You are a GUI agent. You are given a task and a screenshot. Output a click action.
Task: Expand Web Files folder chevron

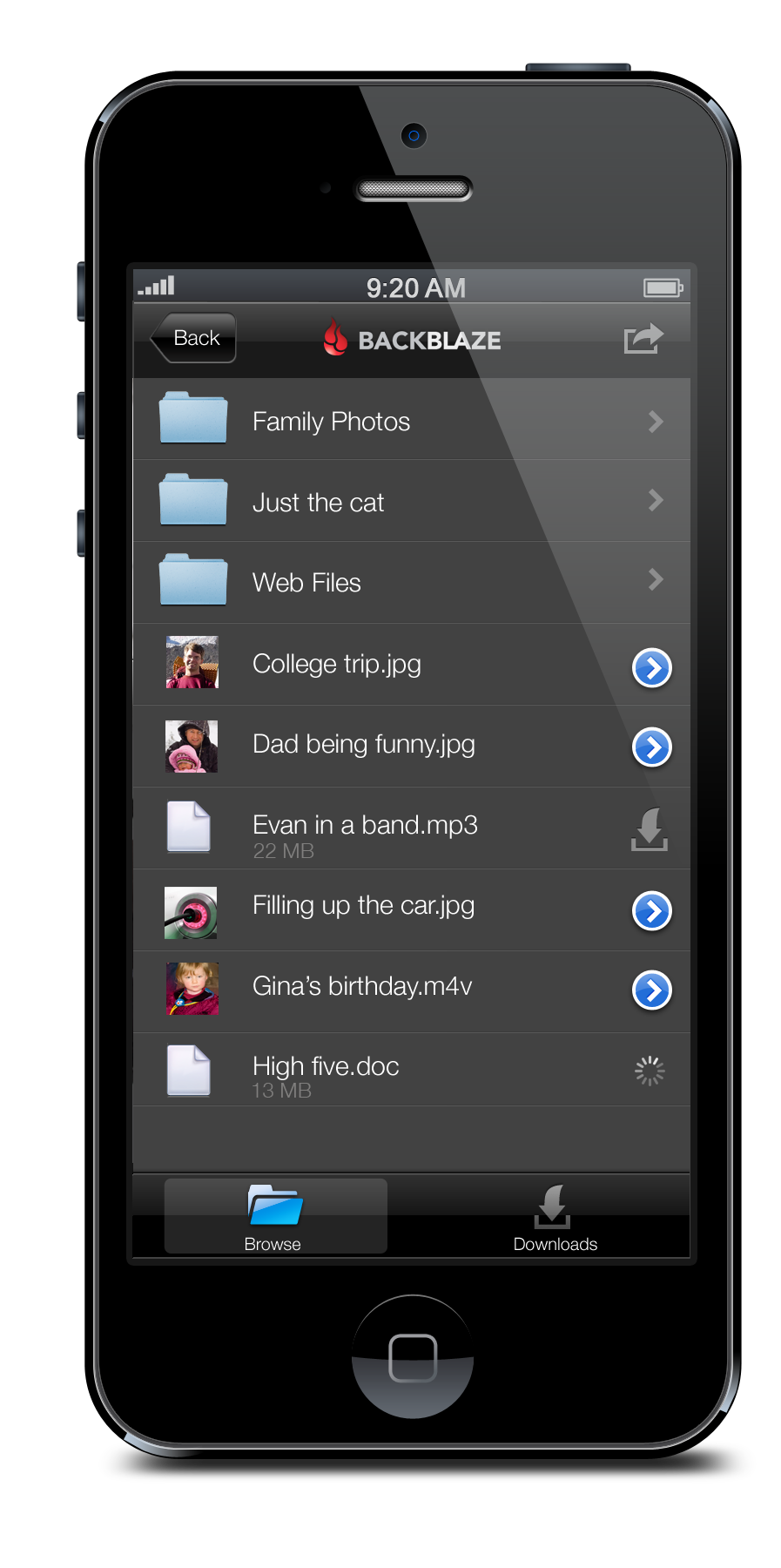click(656, 579)
